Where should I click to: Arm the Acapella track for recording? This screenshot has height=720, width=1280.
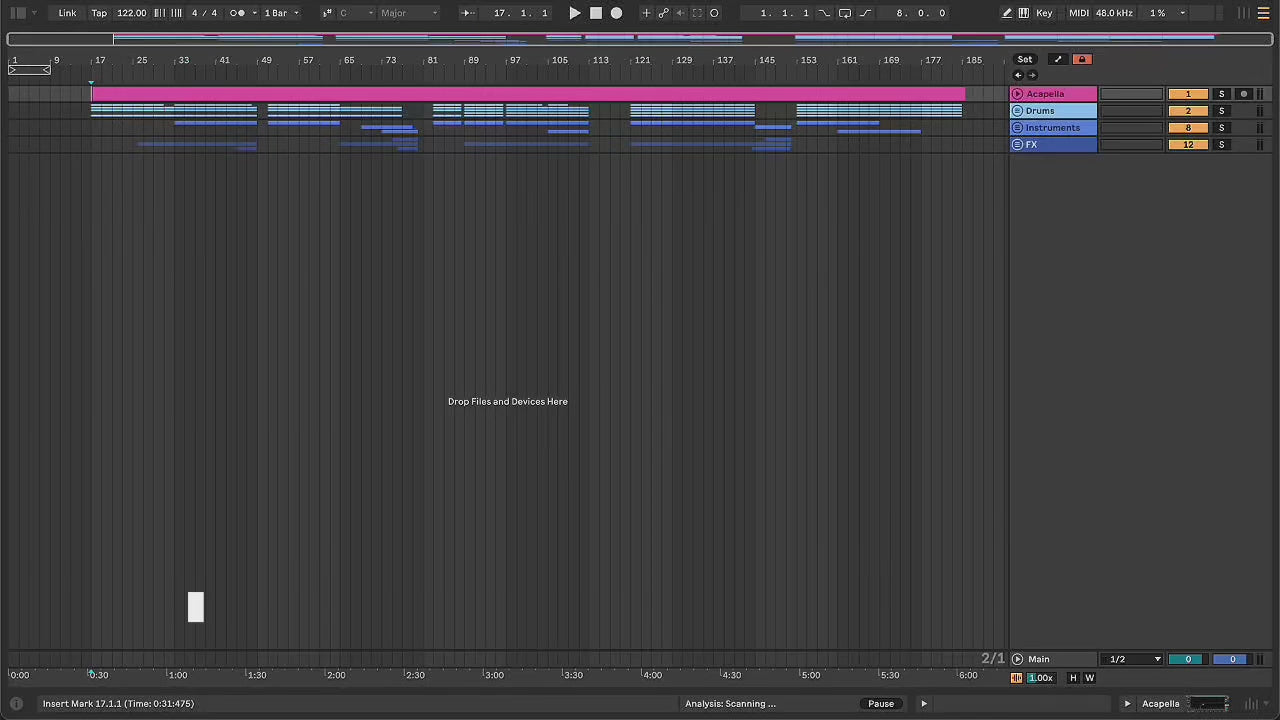click(1243, 94)
